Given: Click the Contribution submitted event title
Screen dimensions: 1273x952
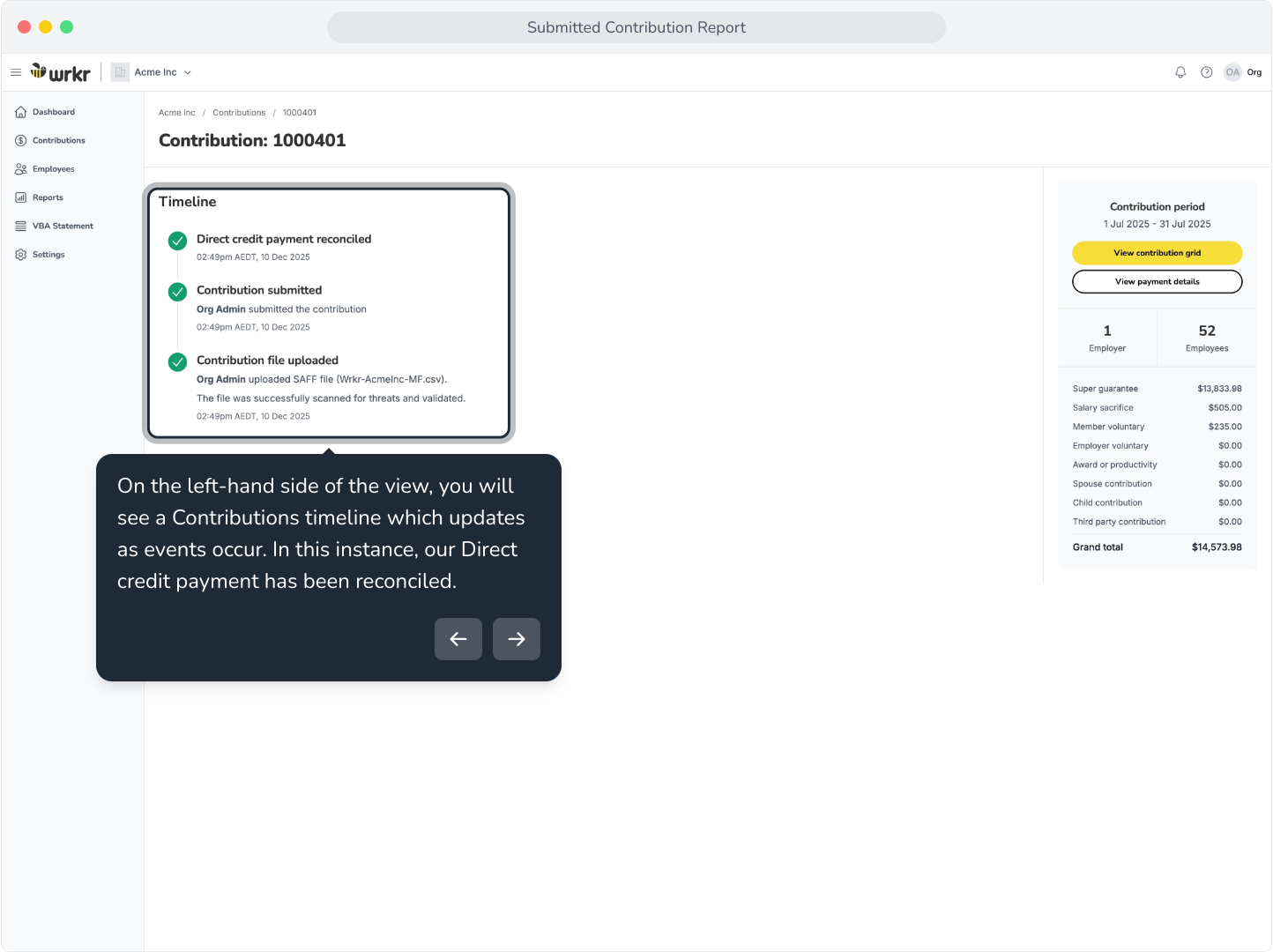Looking at the screenshot, I should pyautogui.click(x=259, y=290).
